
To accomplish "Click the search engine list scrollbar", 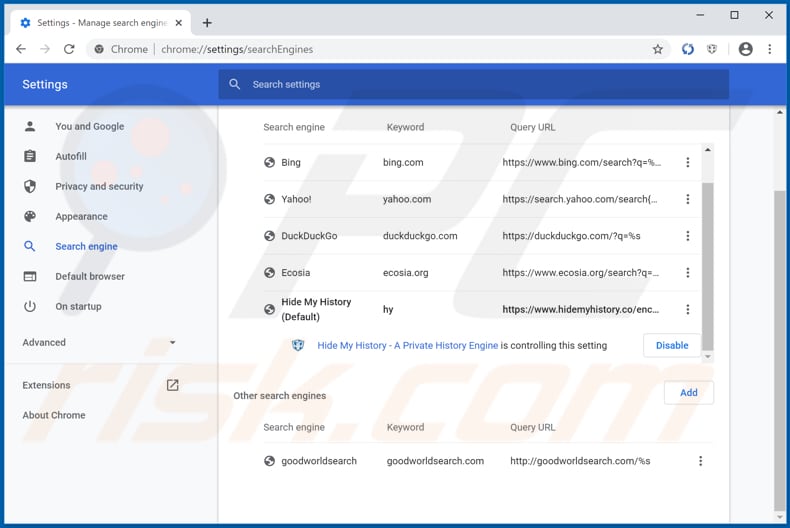I will [707, 266].
